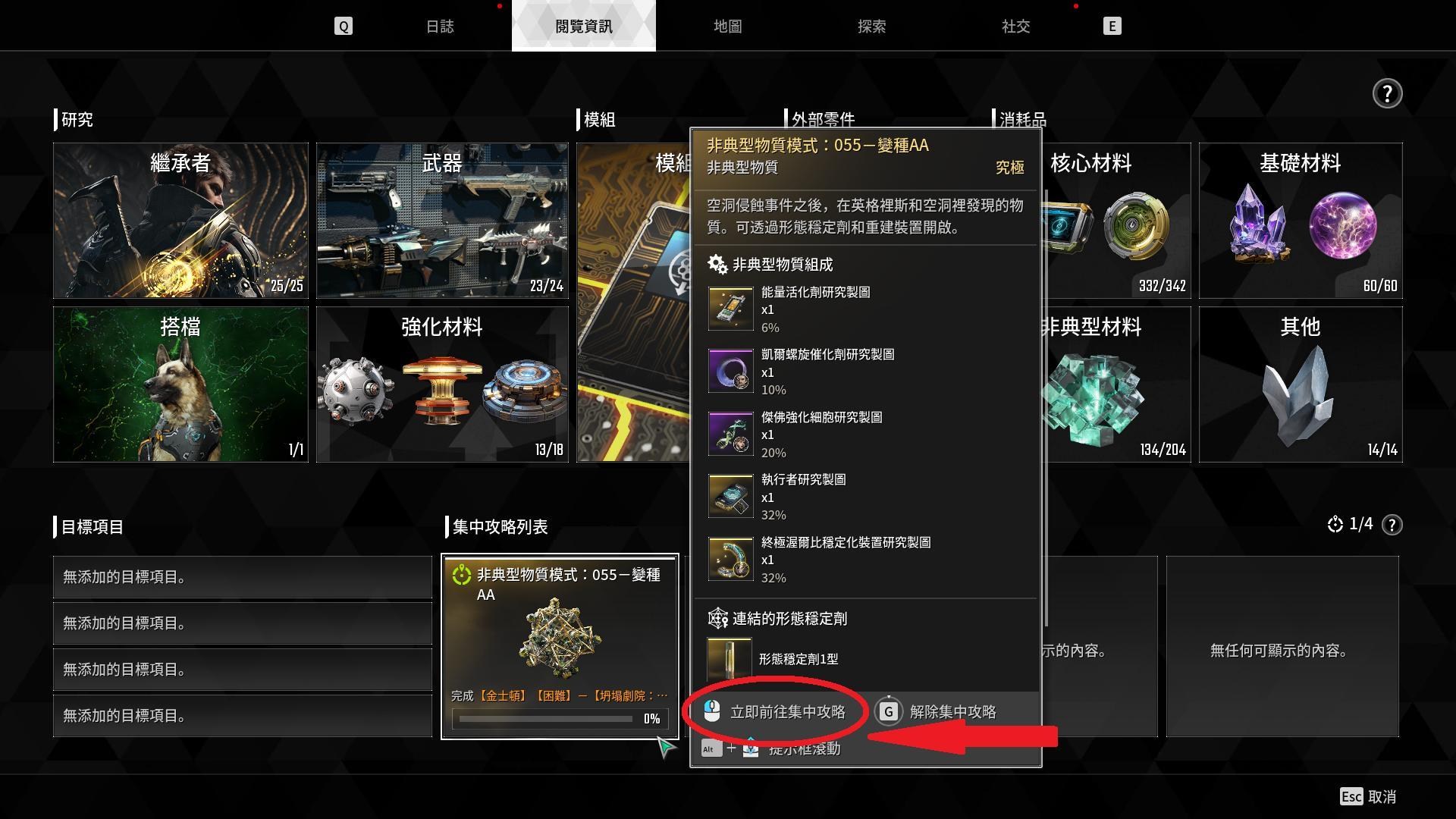Click the 傑佛強化細胞研究製圖 item icon
Image resolution: width=1456 pixels, height=819 pixels.
coord(730,434)
